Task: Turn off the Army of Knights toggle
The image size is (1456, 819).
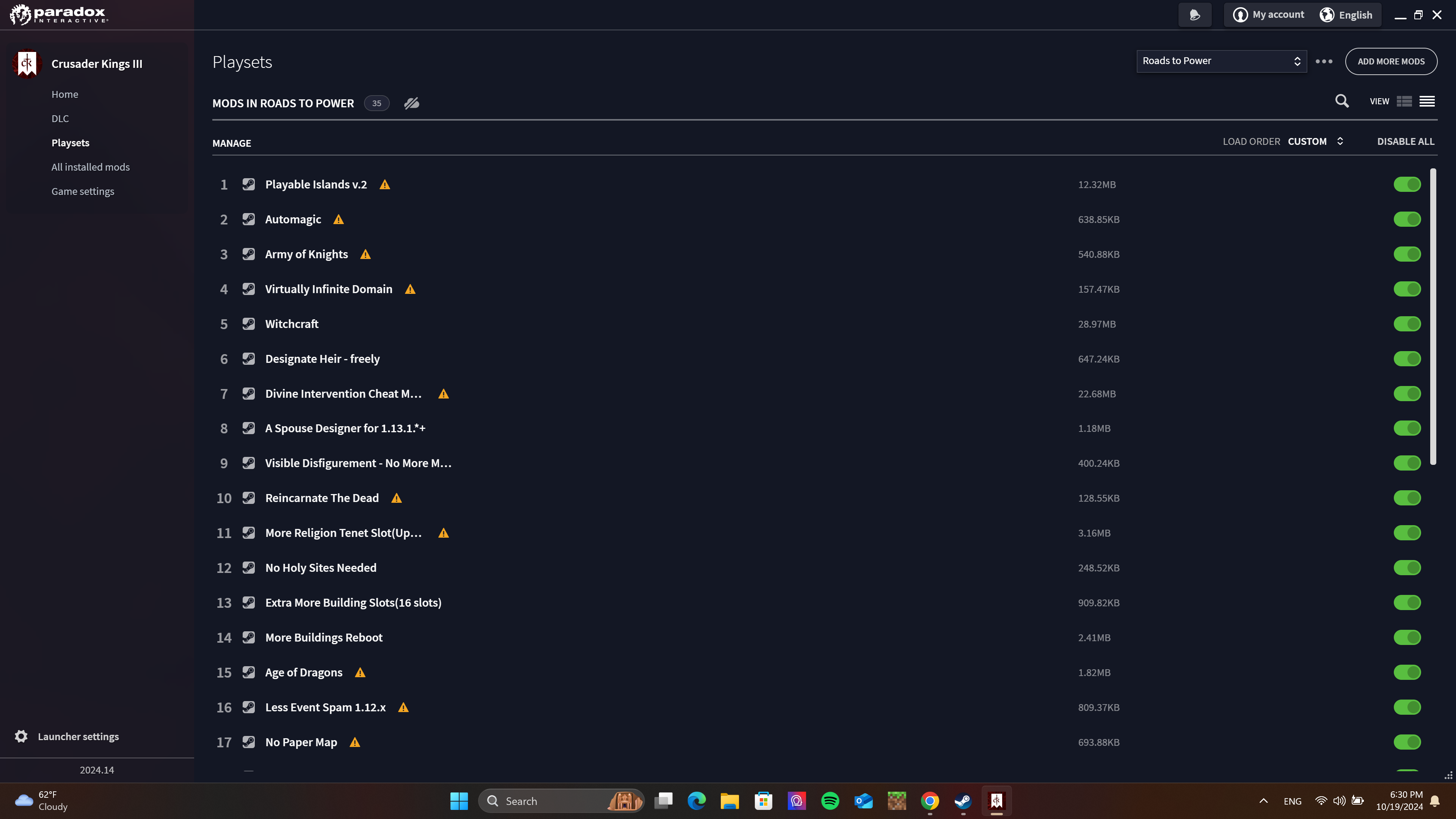Action: click(x=1407, y=254)
